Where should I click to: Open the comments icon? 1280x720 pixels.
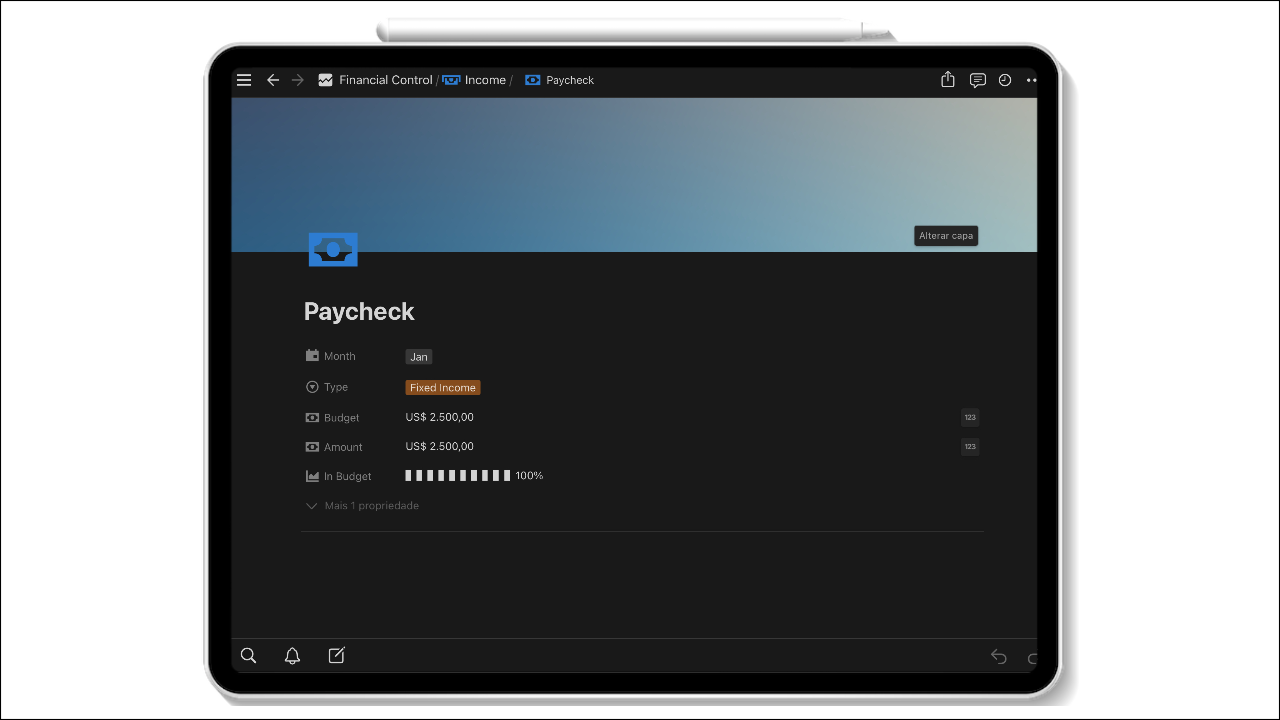(x=978, y=80)
